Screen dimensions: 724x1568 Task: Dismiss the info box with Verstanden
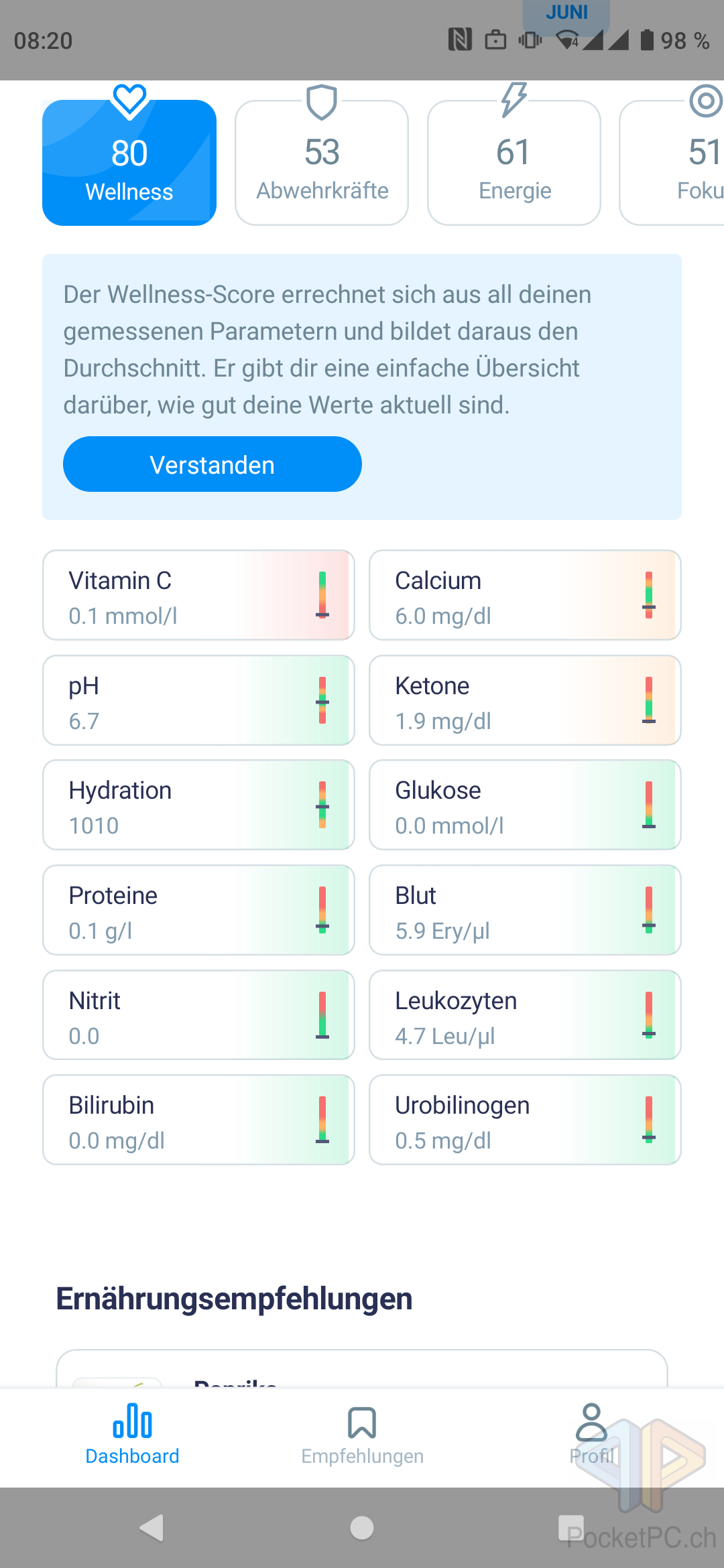pyautogui.click(x=213, y=464)
